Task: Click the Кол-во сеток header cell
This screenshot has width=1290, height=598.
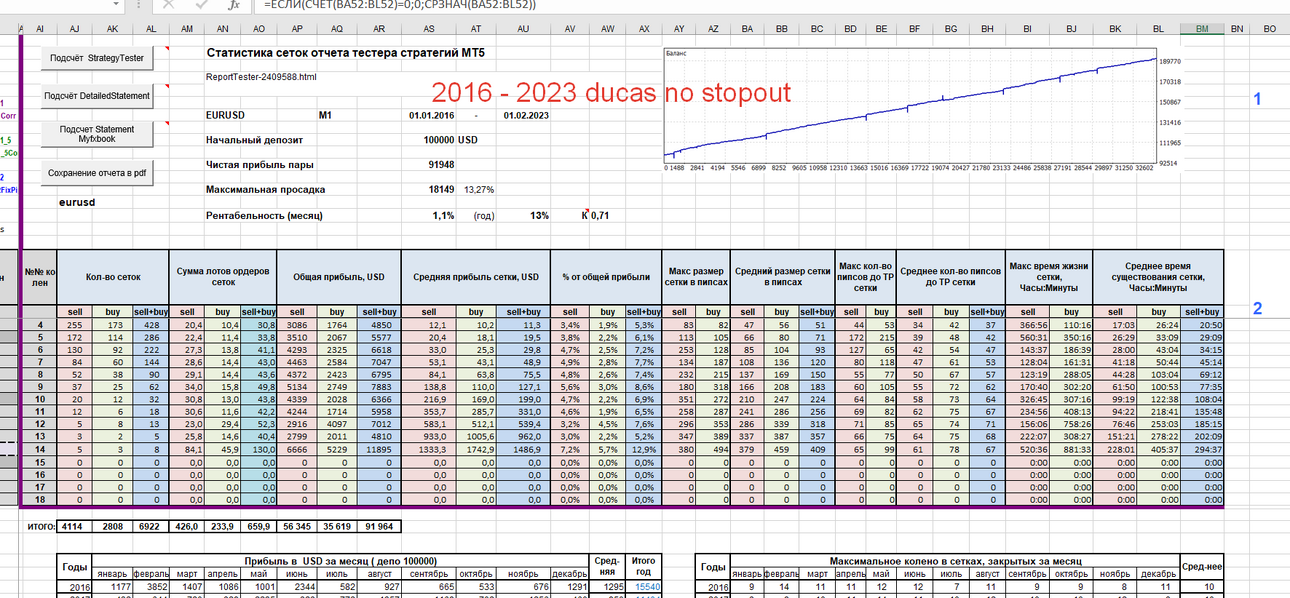Action: pyautogui.click(x=112, y=276)
